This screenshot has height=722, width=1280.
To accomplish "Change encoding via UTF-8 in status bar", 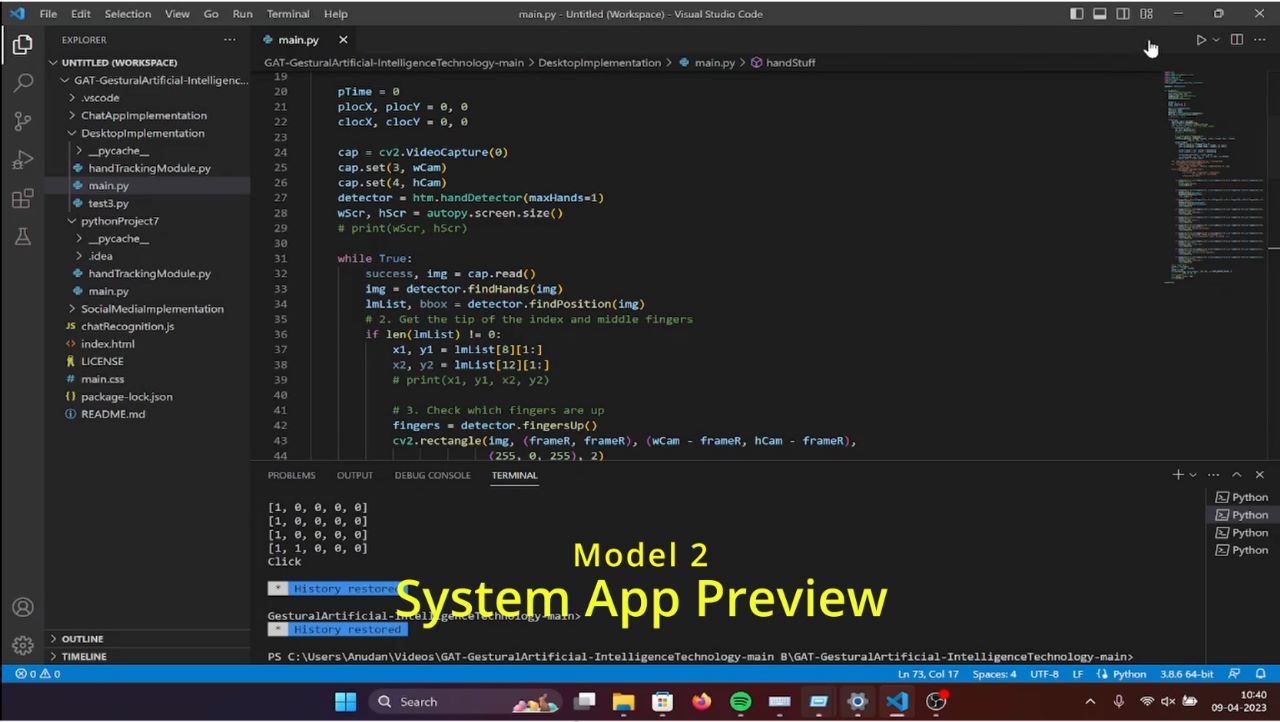I will 1044,674.
